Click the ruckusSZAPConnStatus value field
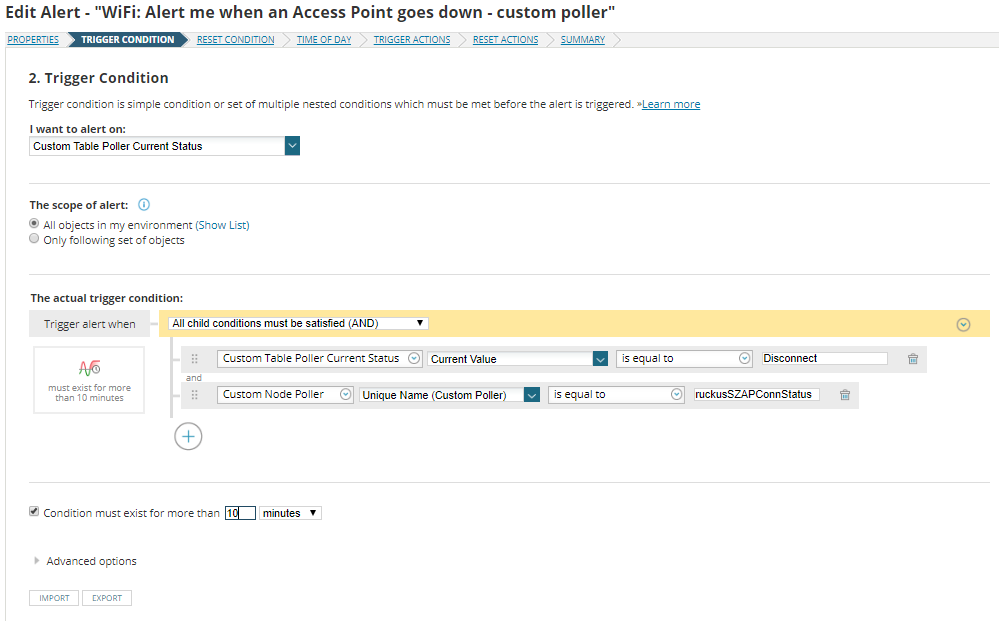The image size is (999, 621). (757, 394)
